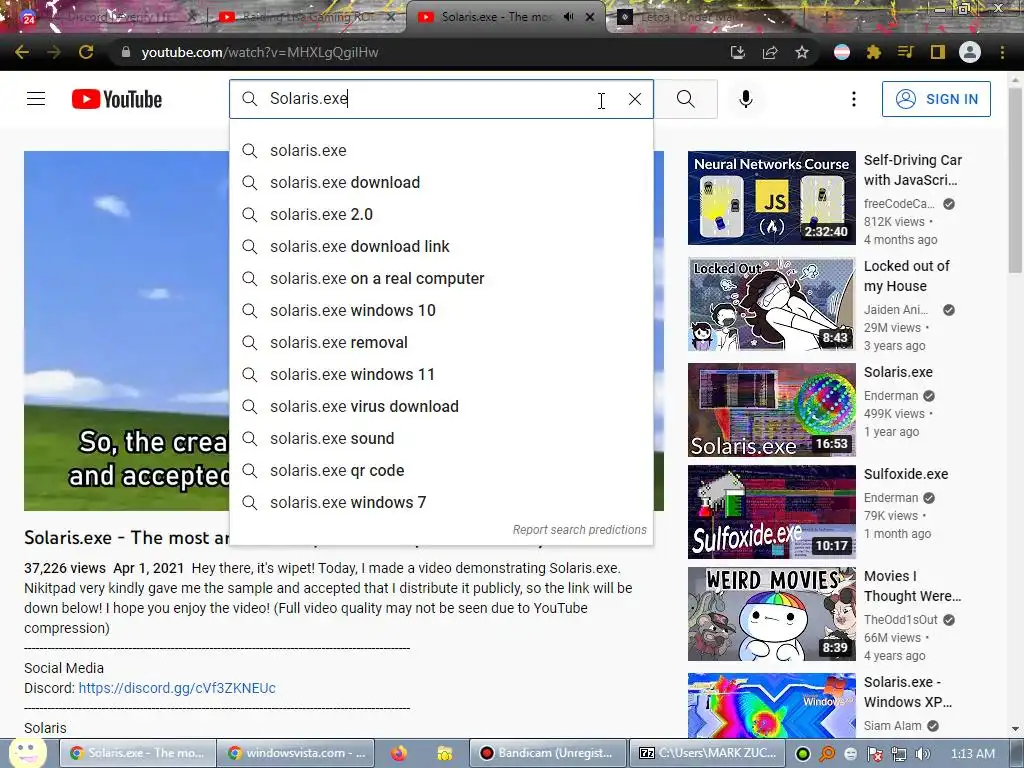The width and height of the screenshot is (1024, 768).
Task: Open the media control playlist icon
Action: coord(905,52)
